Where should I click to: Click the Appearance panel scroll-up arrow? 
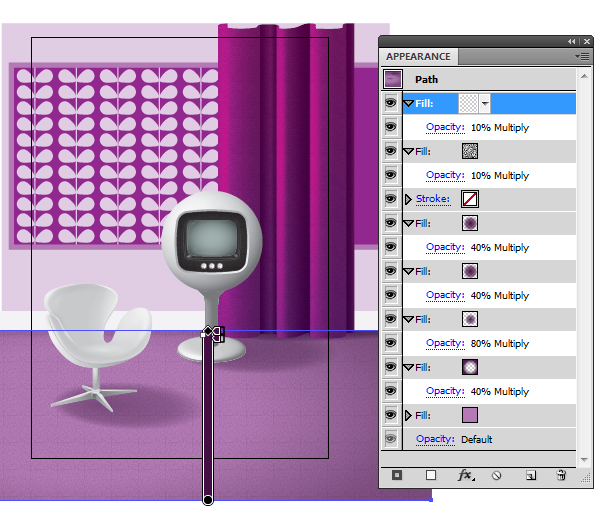[584, 76]
